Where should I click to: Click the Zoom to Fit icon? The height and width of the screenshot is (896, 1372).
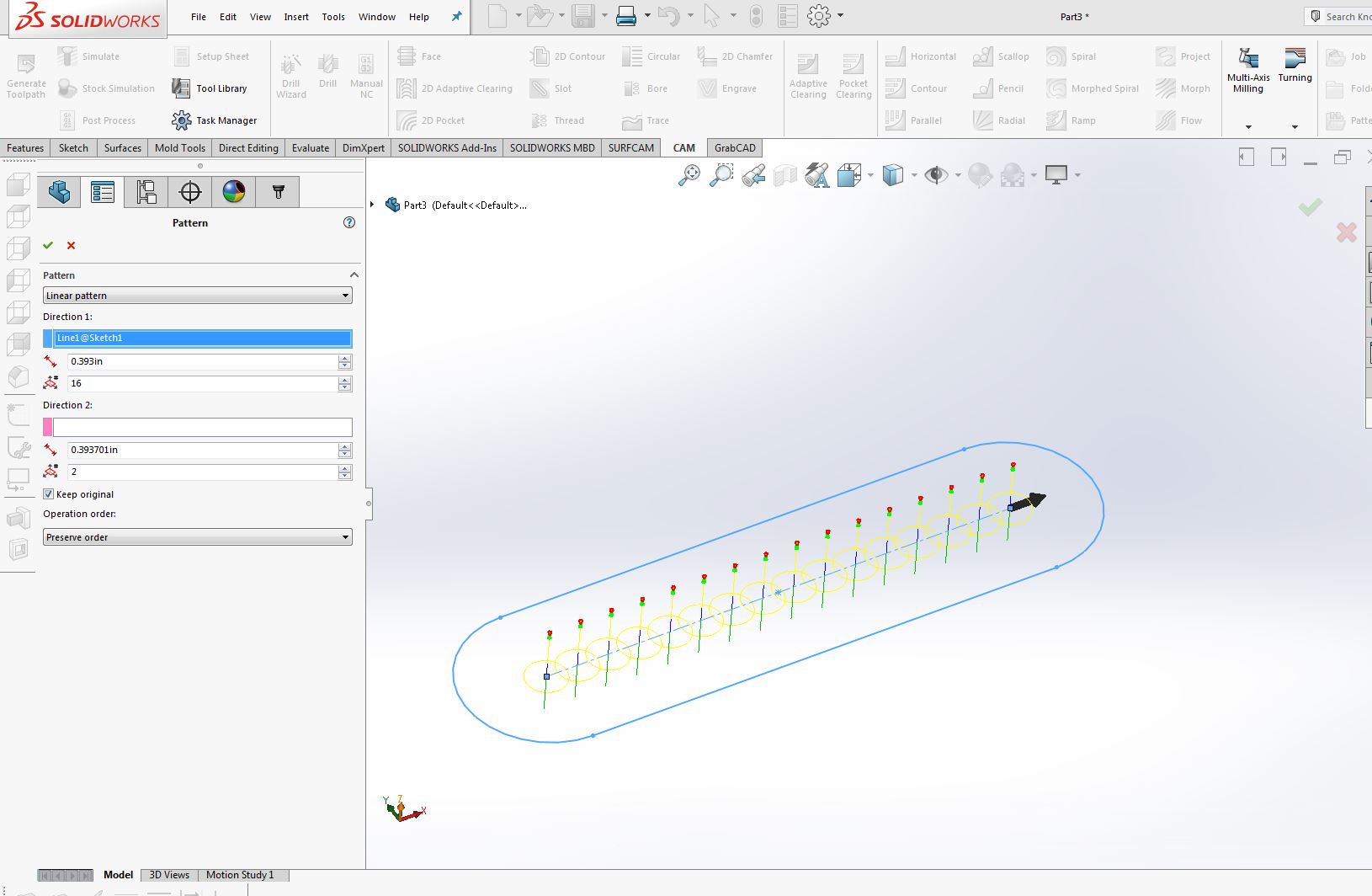tap(689, 175)
